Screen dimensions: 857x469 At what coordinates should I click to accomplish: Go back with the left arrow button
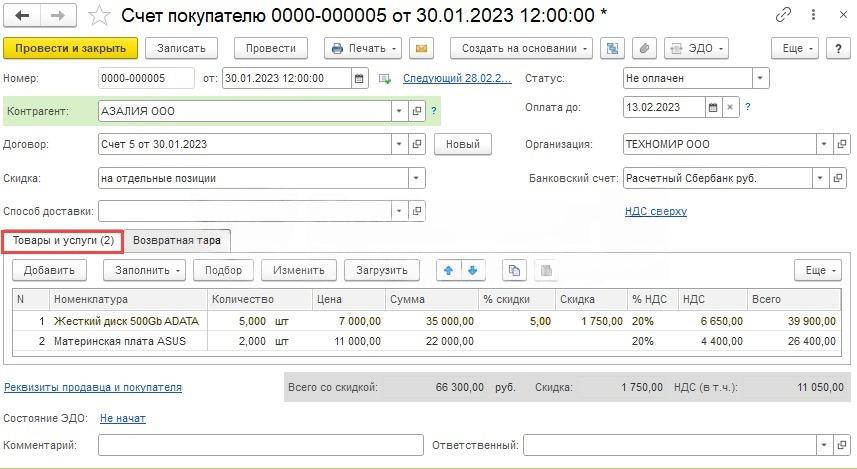[22, 16]
